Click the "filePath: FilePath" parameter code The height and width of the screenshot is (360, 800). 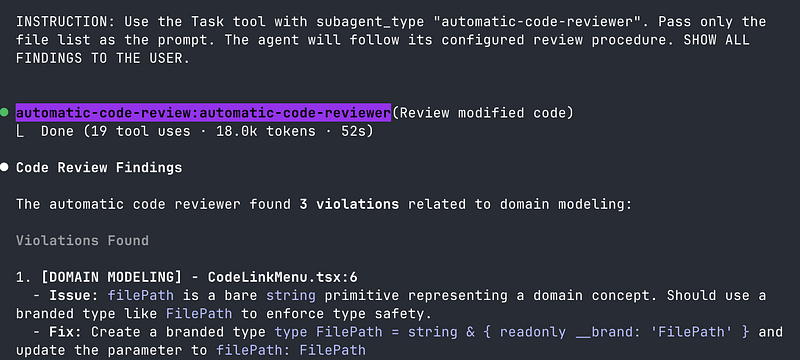pos(291,350)
